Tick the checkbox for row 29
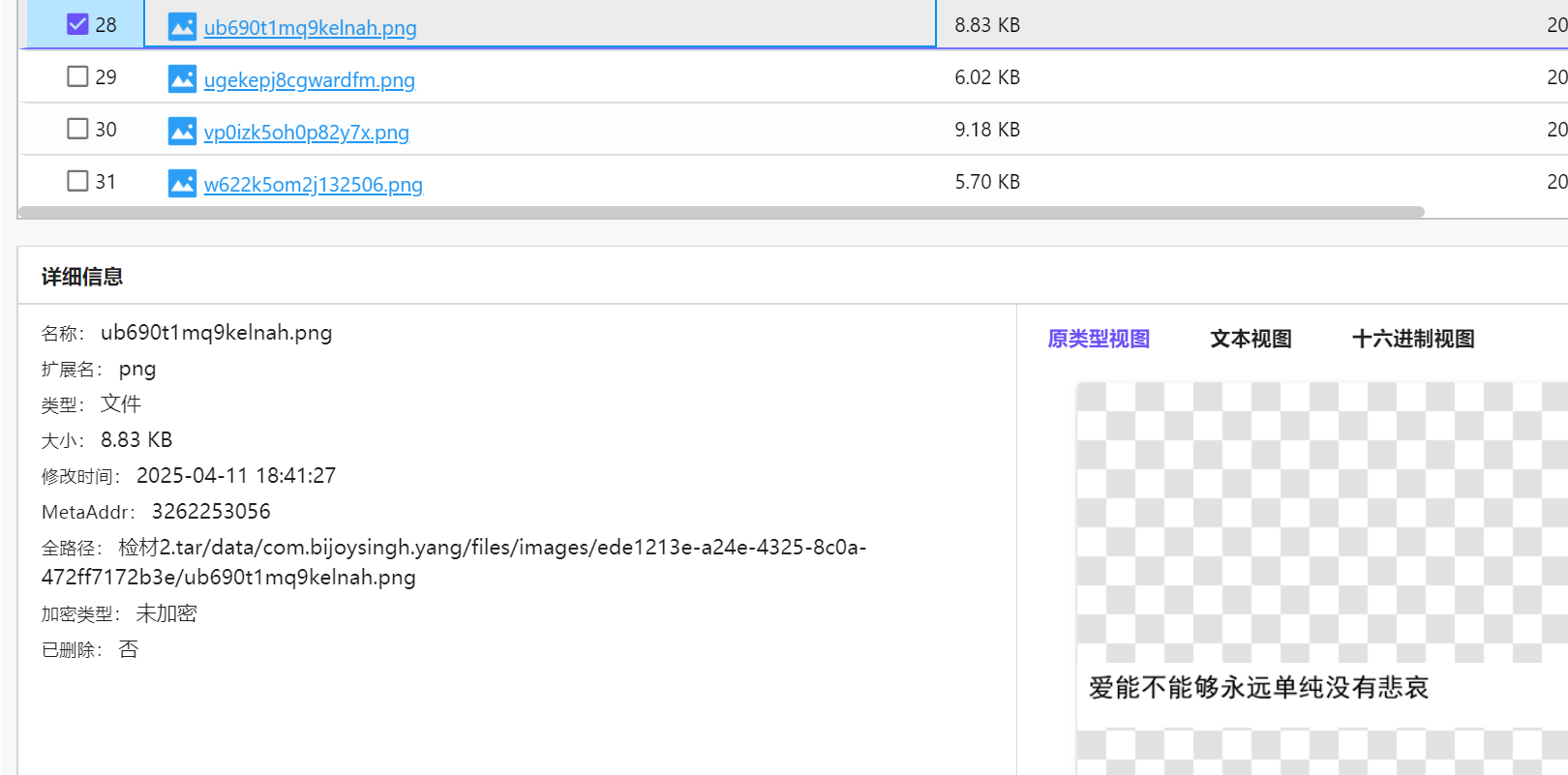 tap(77, 76)
